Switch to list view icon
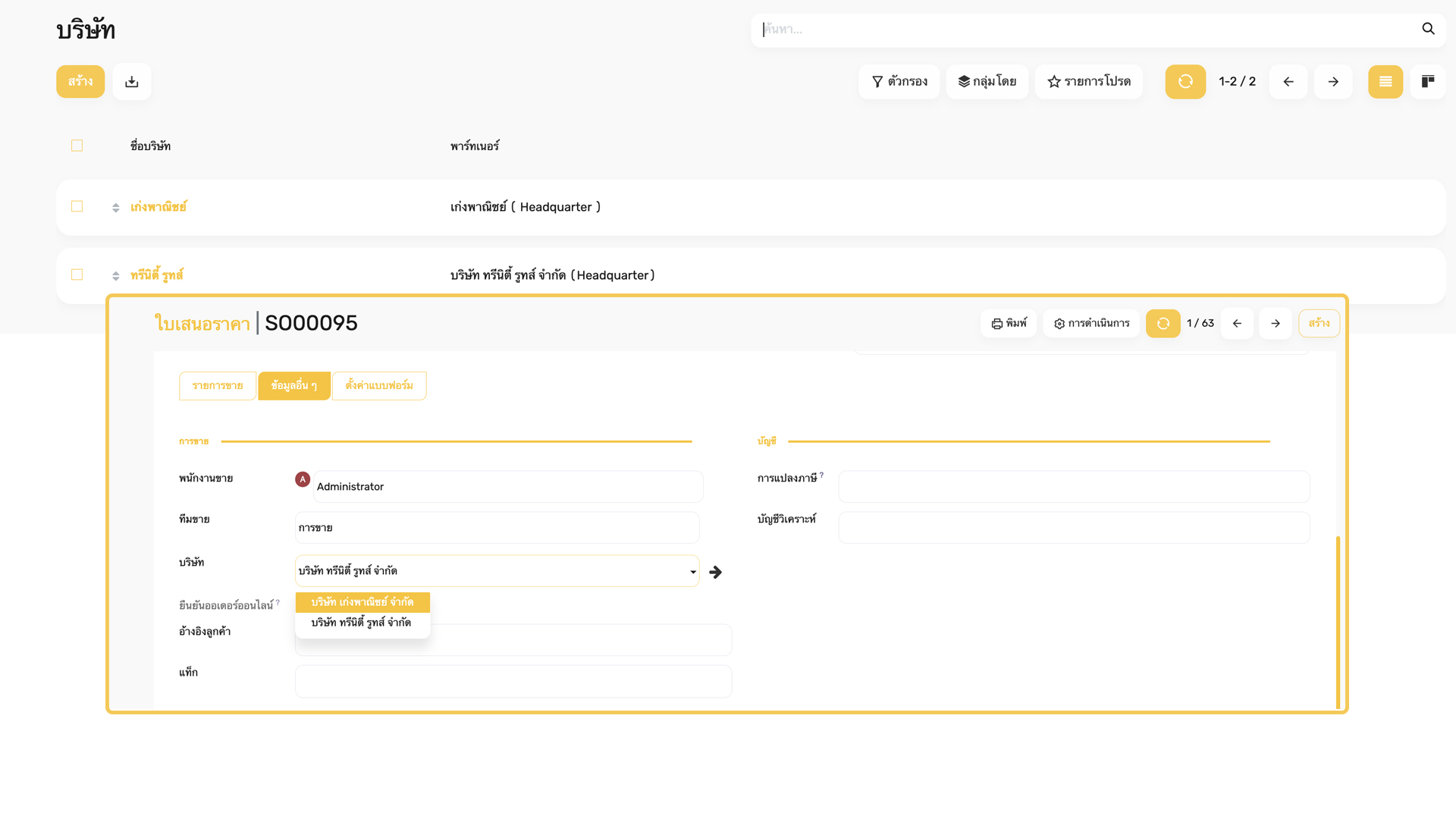Image resolution: width=1456 pixels, height=819 pixels. point(1385,82)
